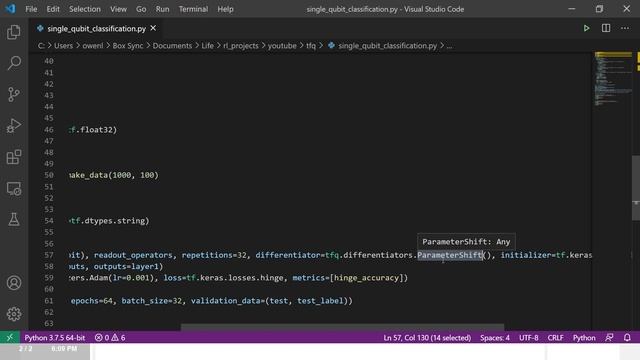The image size is (640, 360).
Task: Open the Edit menu
Action: pyautogui.click(x=53, y=9)
